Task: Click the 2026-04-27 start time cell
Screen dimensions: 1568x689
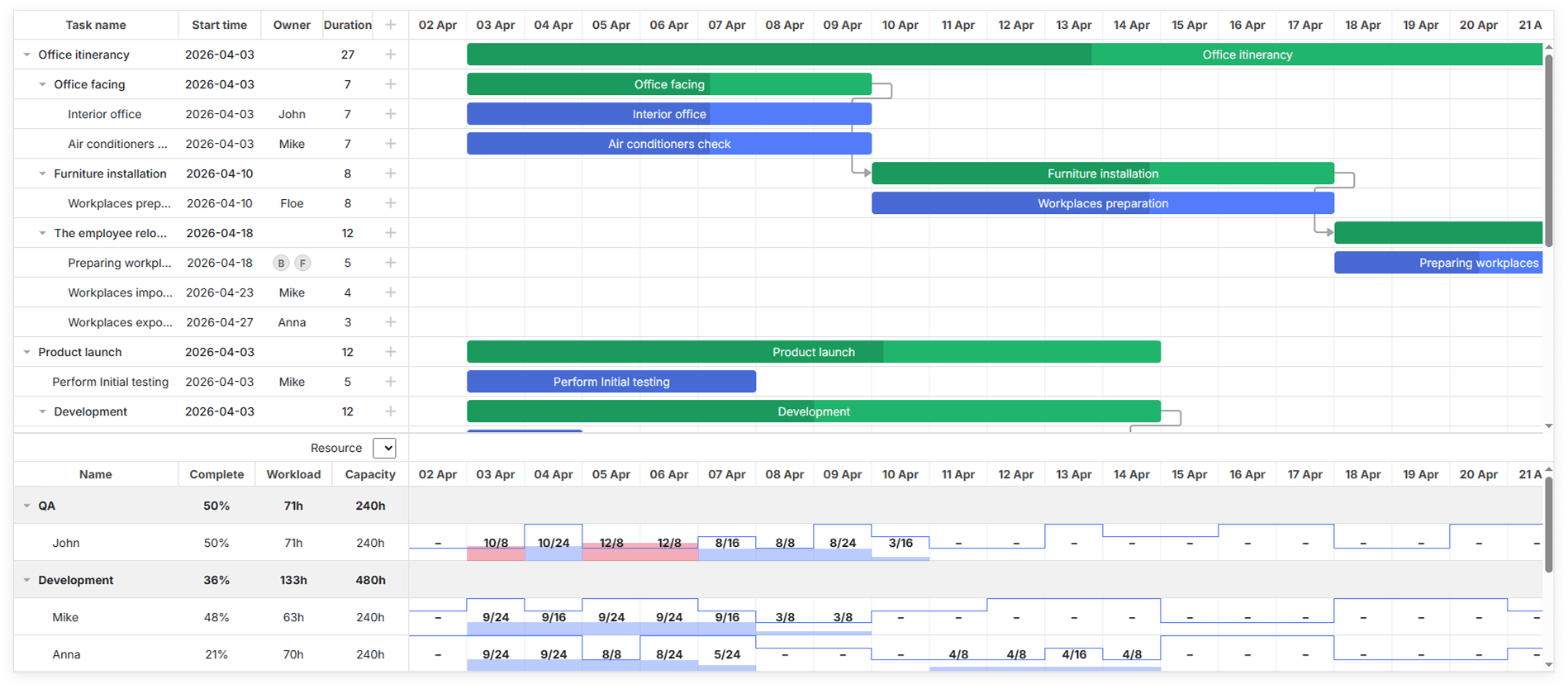Action: [220, 322]
